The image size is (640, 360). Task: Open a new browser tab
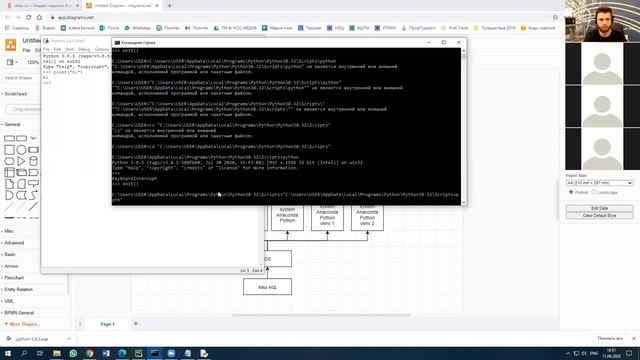coord(169,6)
